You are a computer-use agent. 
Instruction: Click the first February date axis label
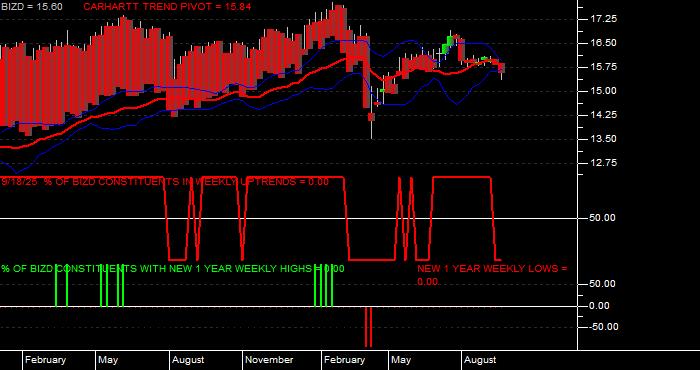point(45,360)
